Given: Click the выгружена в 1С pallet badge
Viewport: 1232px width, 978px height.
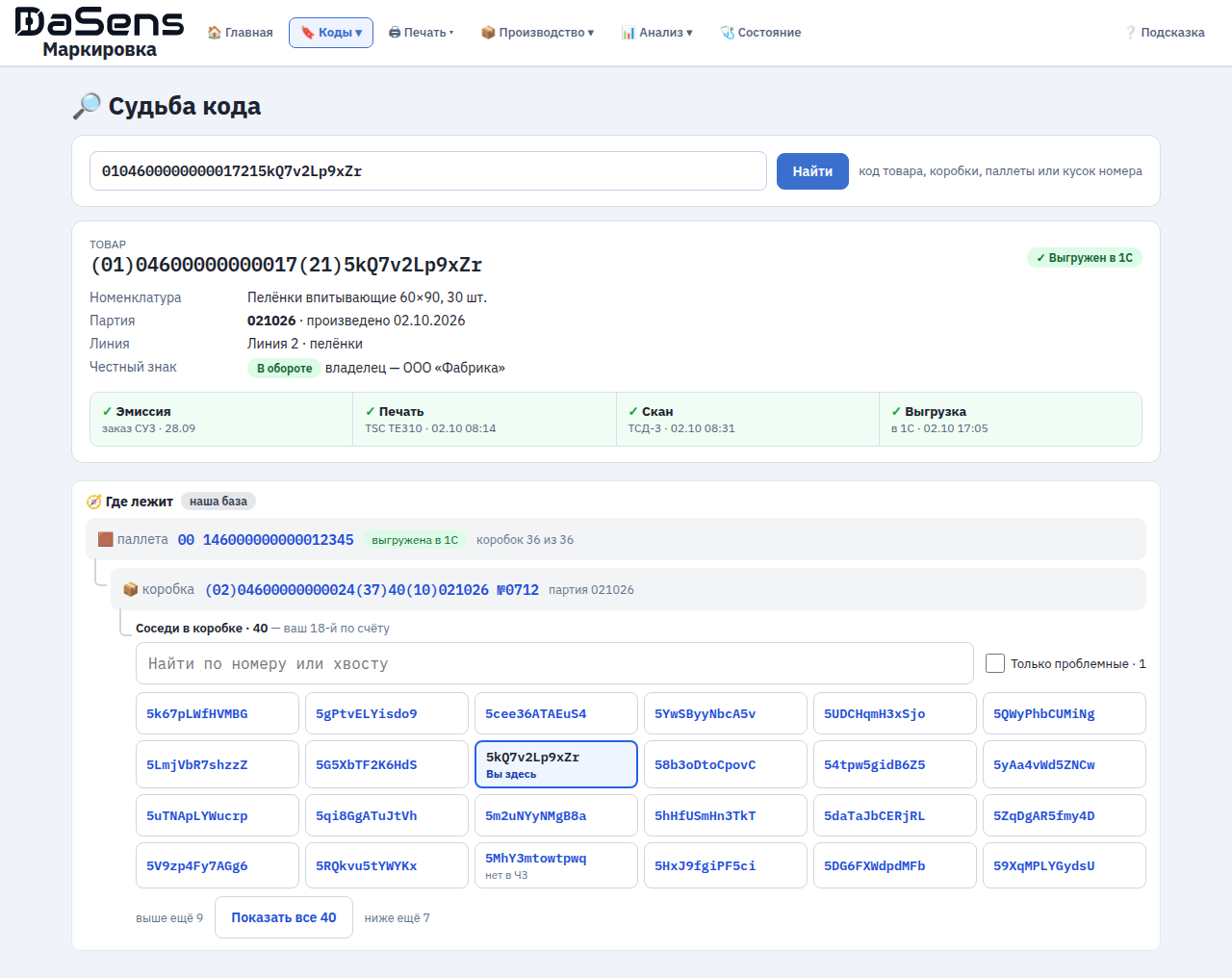Looking at the screenshot, I should pos(415,540).
